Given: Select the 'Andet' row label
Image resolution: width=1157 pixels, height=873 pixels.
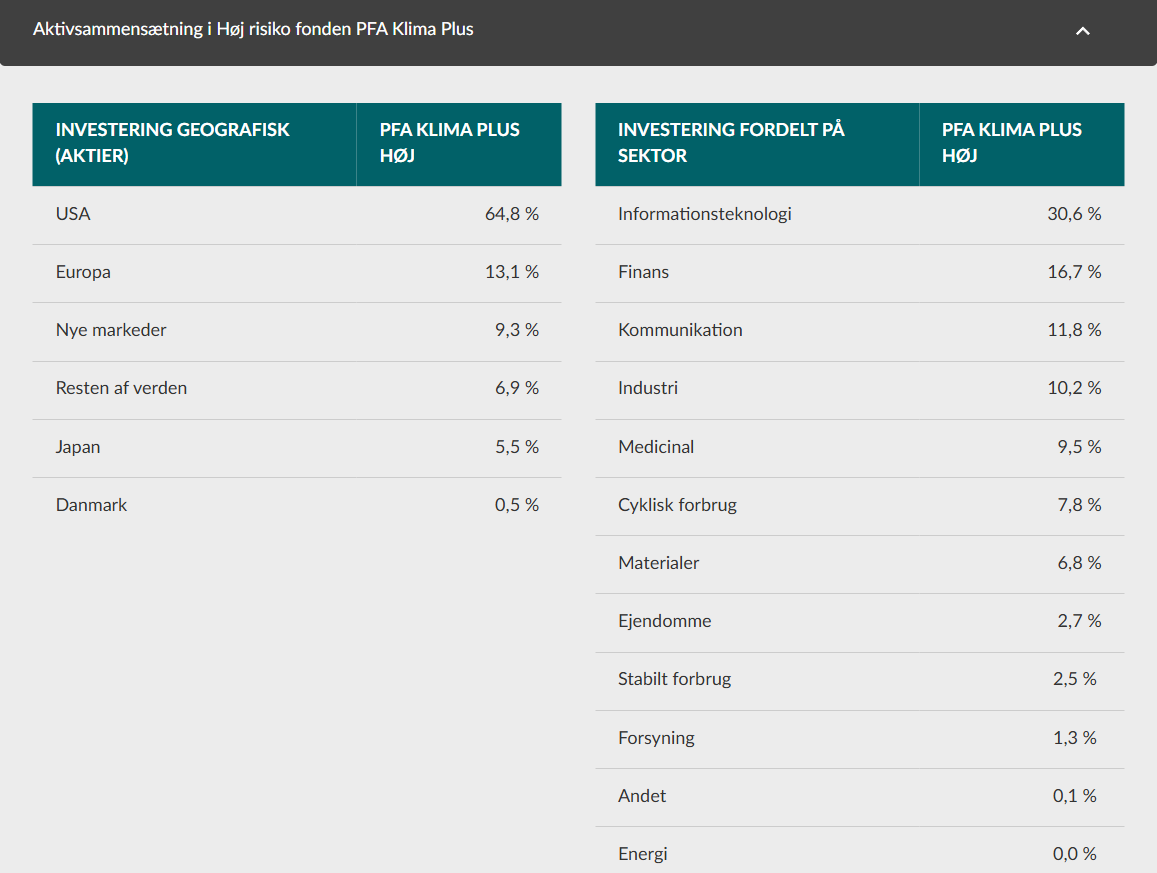Looking at the screenshot, I should [x=642, y=796].
